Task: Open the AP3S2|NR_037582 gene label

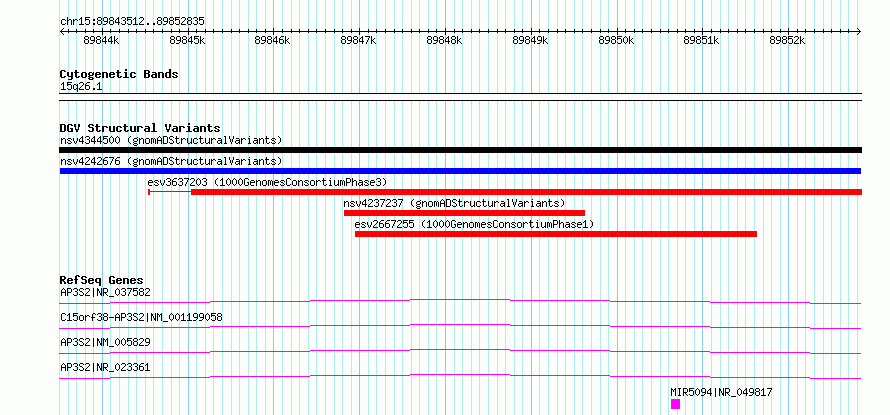Action: coord(105,293)
